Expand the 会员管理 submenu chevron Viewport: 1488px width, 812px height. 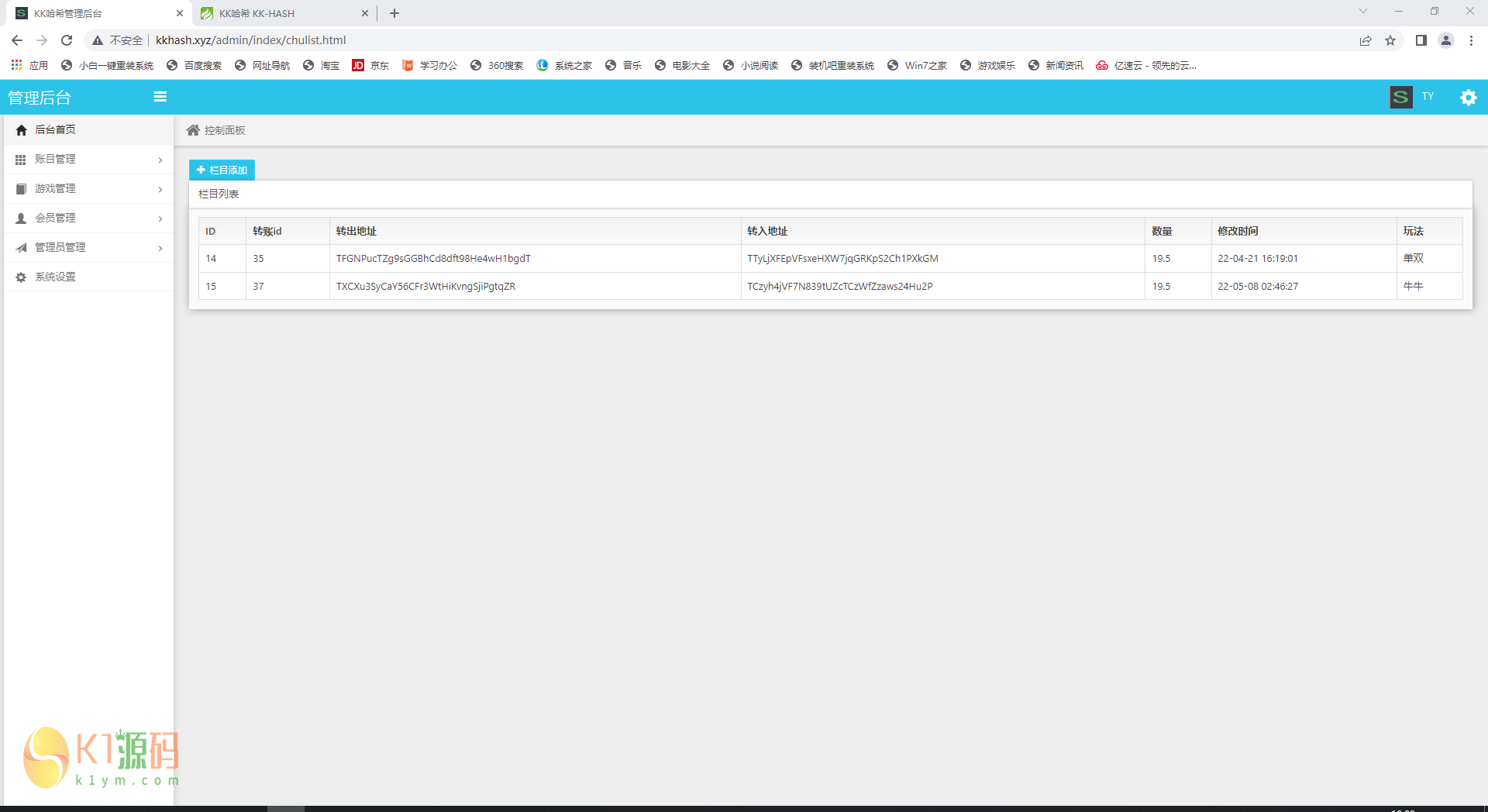pyautogui.click(x=160, y=218)
